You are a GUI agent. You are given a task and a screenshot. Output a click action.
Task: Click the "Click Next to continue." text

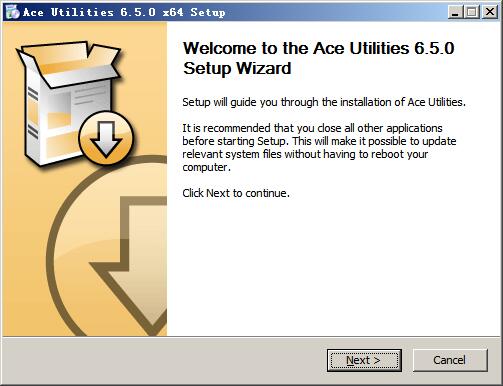click(236, 193)
